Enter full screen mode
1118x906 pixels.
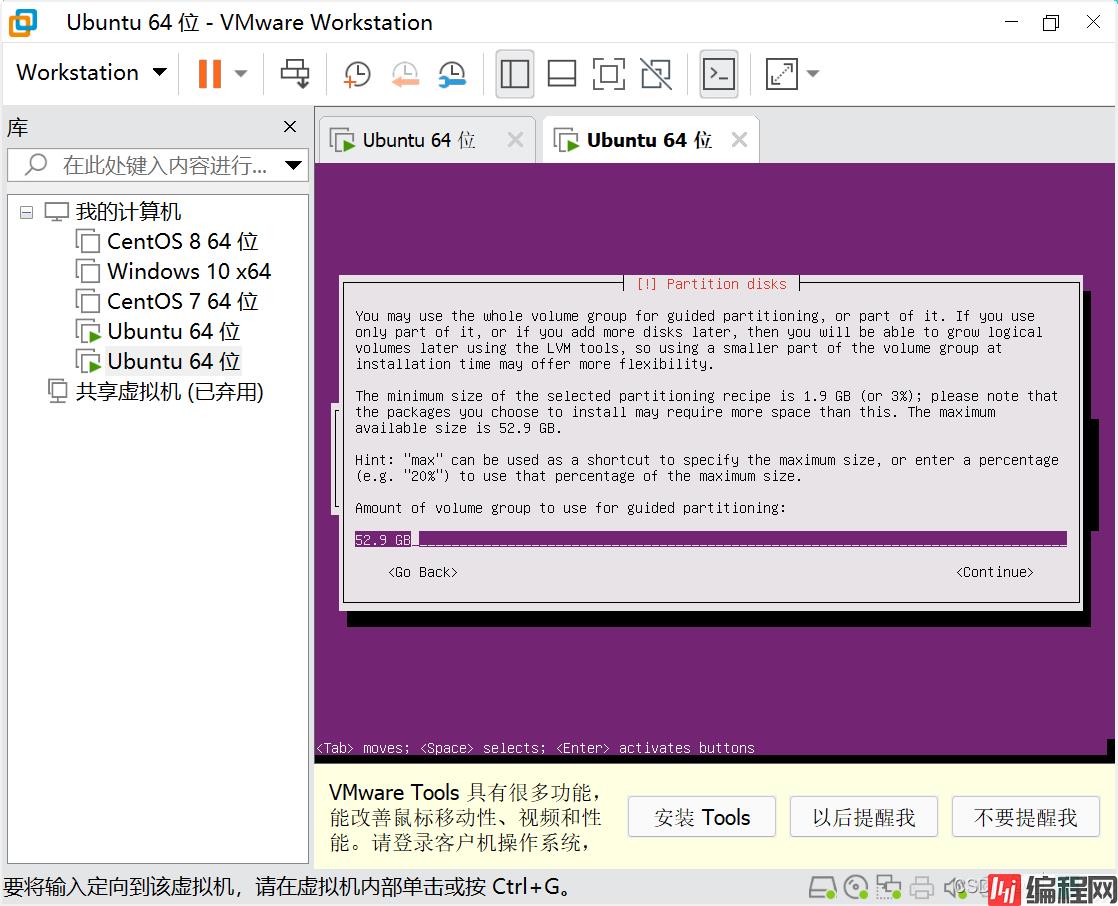point(609,73)
